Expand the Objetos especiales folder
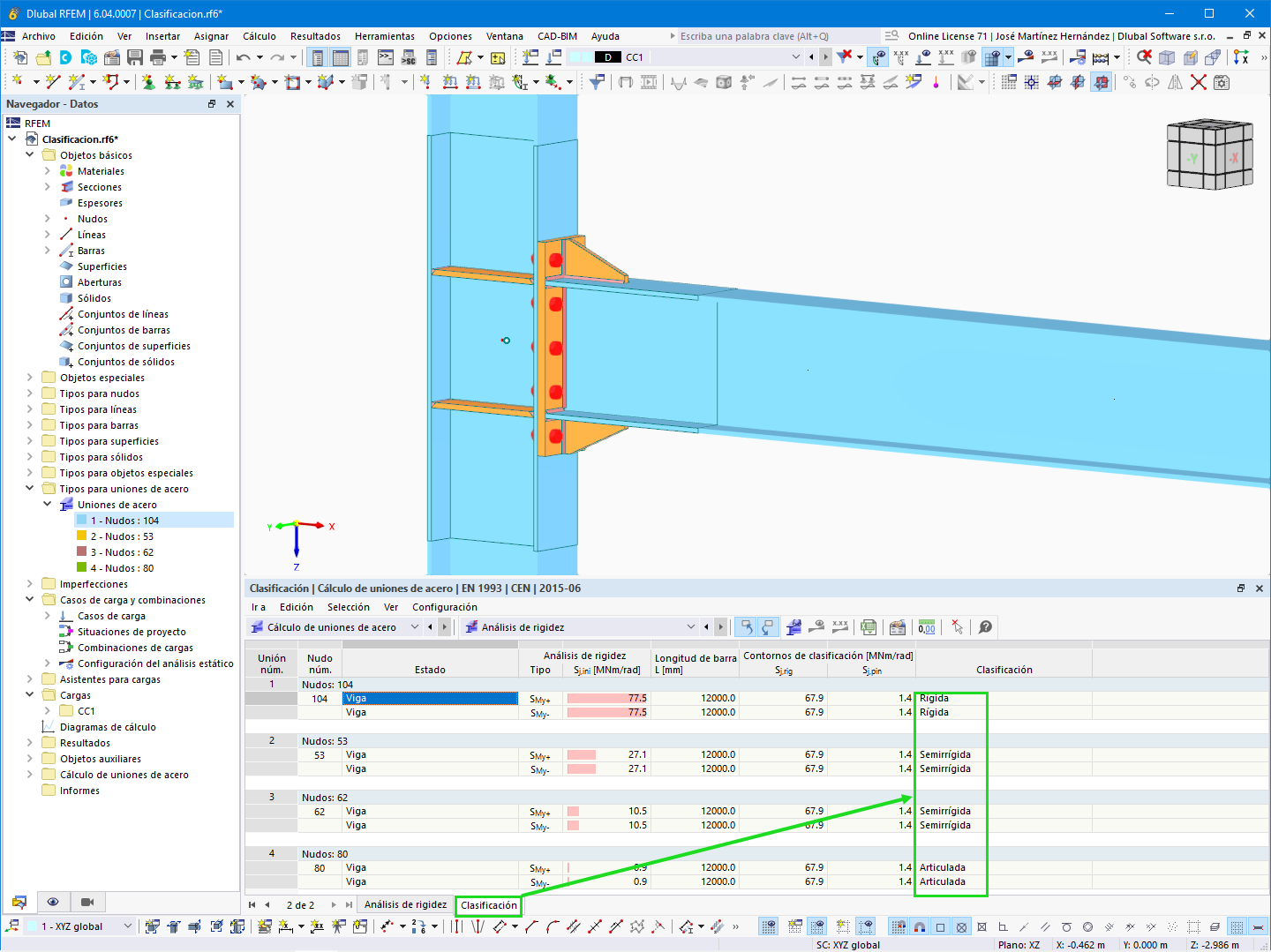Viewport: 1271px width, 952px height. 30,378
